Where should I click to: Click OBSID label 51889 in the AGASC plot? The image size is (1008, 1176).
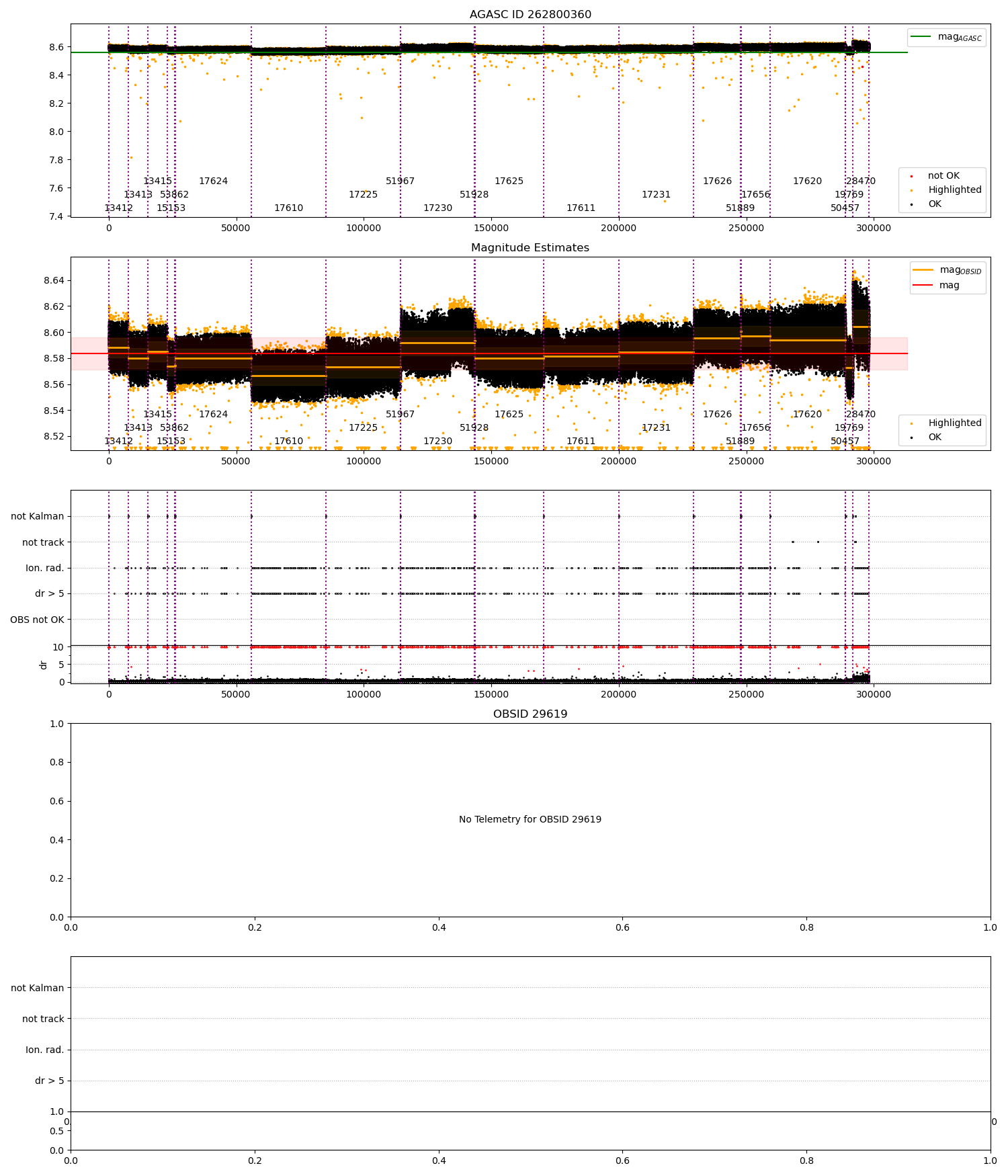click(740, 208)
